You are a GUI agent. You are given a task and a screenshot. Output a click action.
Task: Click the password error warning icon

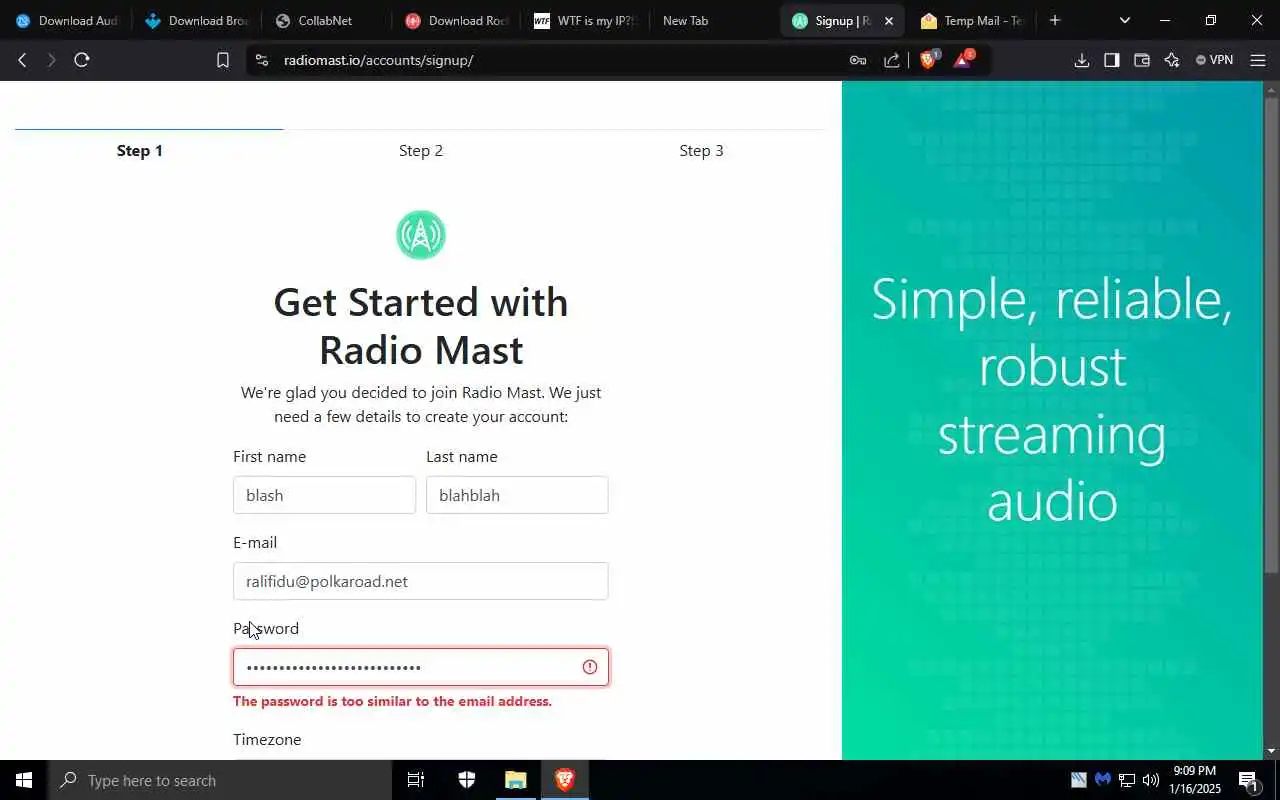pyautogui.click(x=590, y=667)
